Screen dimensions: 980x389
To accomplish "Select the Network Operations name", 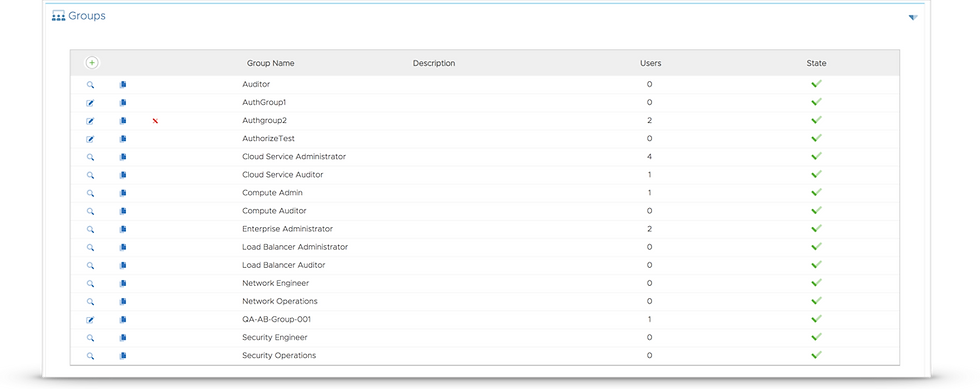I will pyautogui.click(x=280, y=301).
